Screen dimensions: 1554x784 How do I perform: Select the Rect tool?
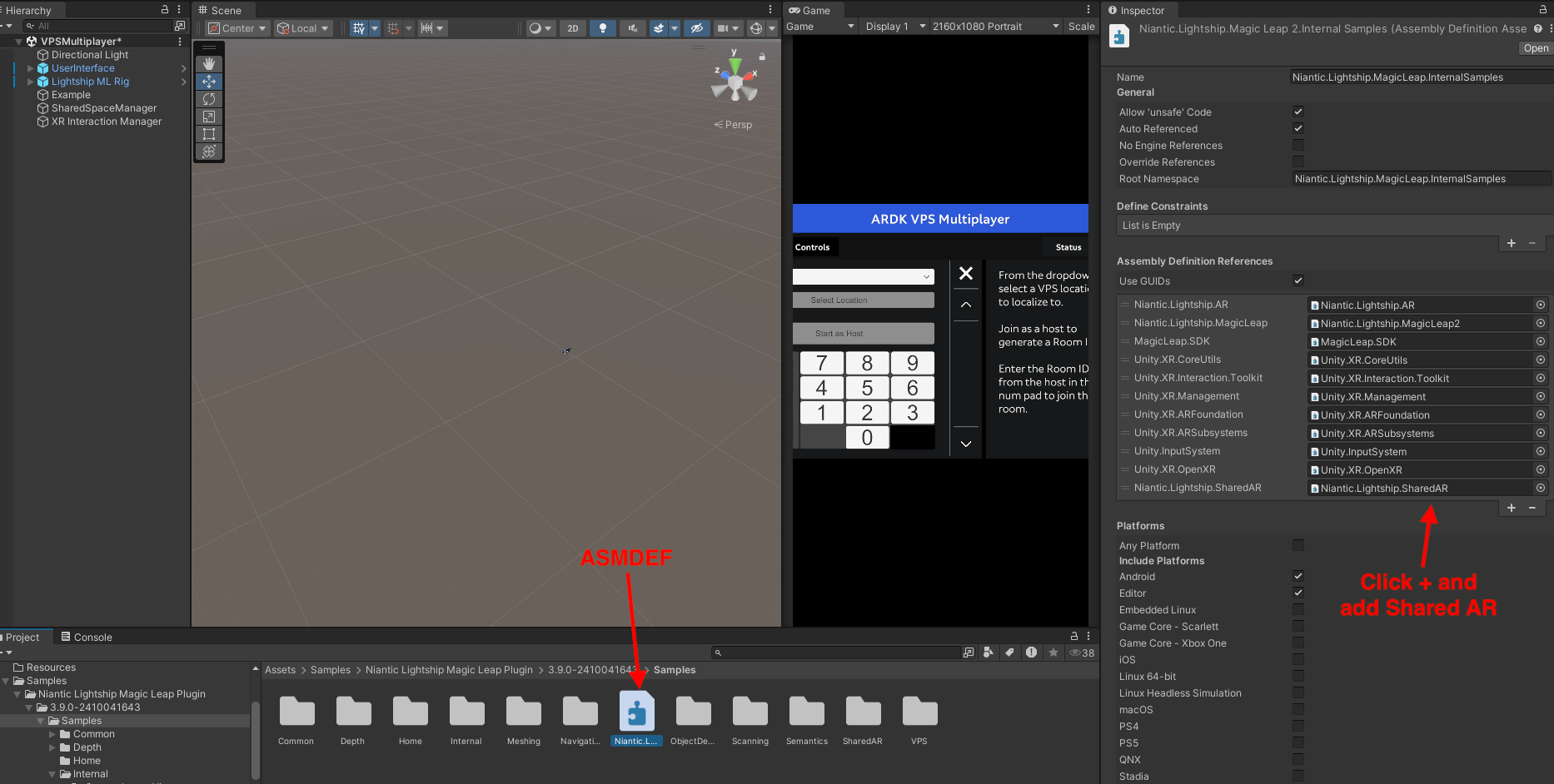(x=209, y=134)
